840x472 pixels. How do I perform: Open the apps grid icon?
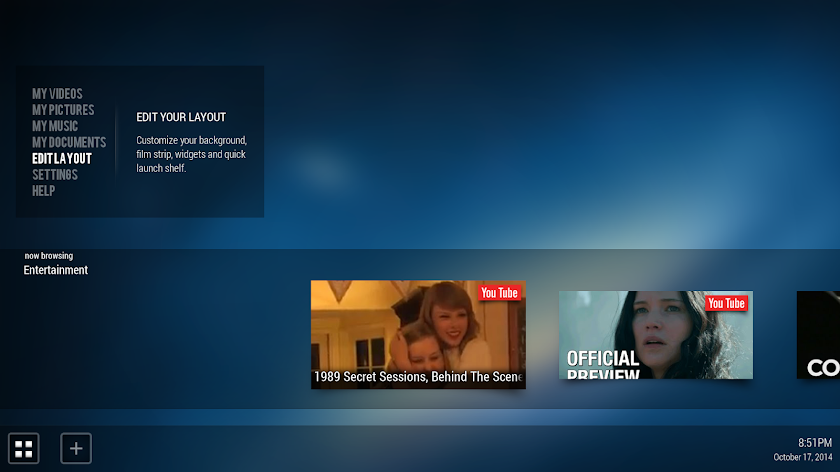coord(24,448)
